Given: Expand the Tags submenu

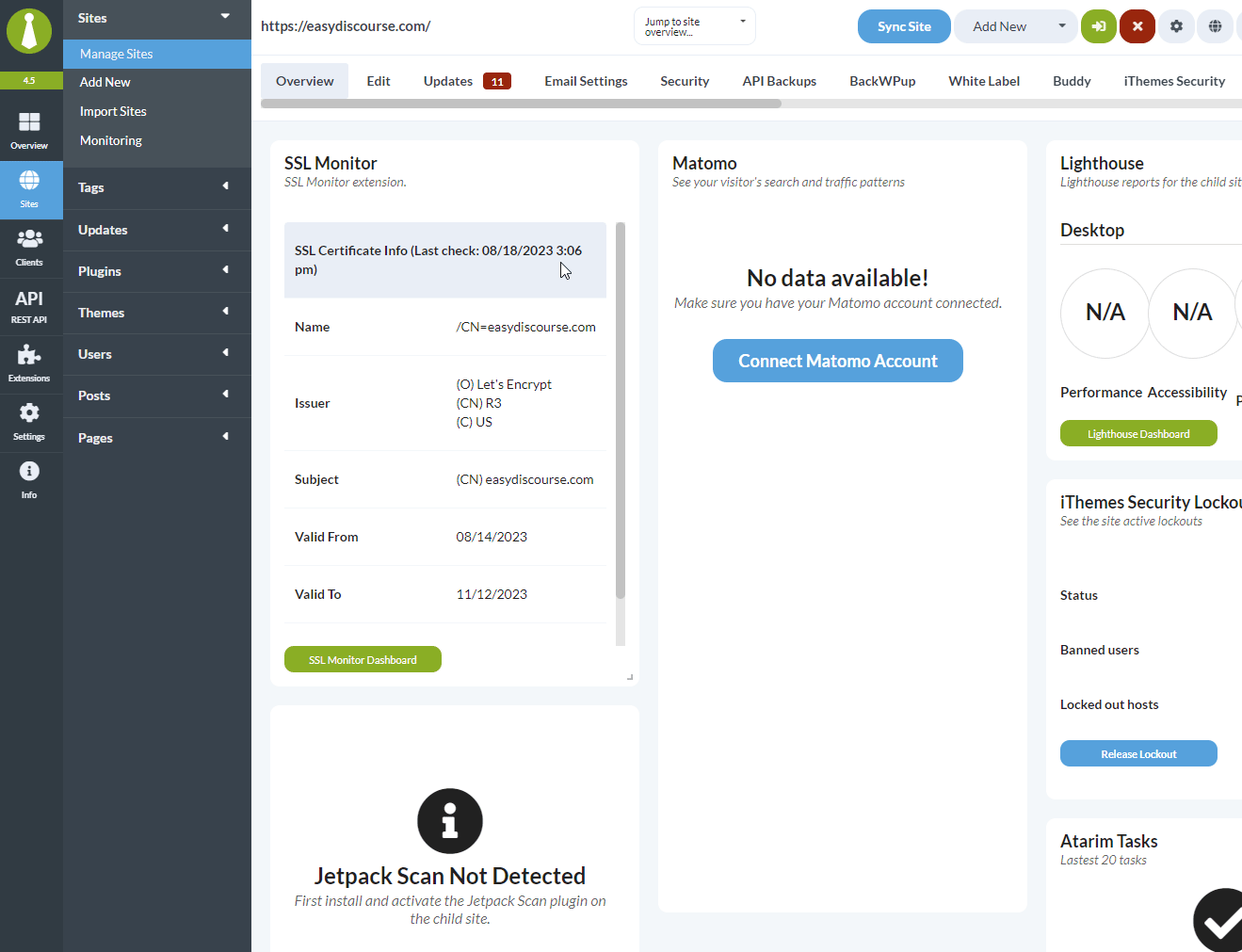Looking at the screenshot, I should [x=157, y=187].
